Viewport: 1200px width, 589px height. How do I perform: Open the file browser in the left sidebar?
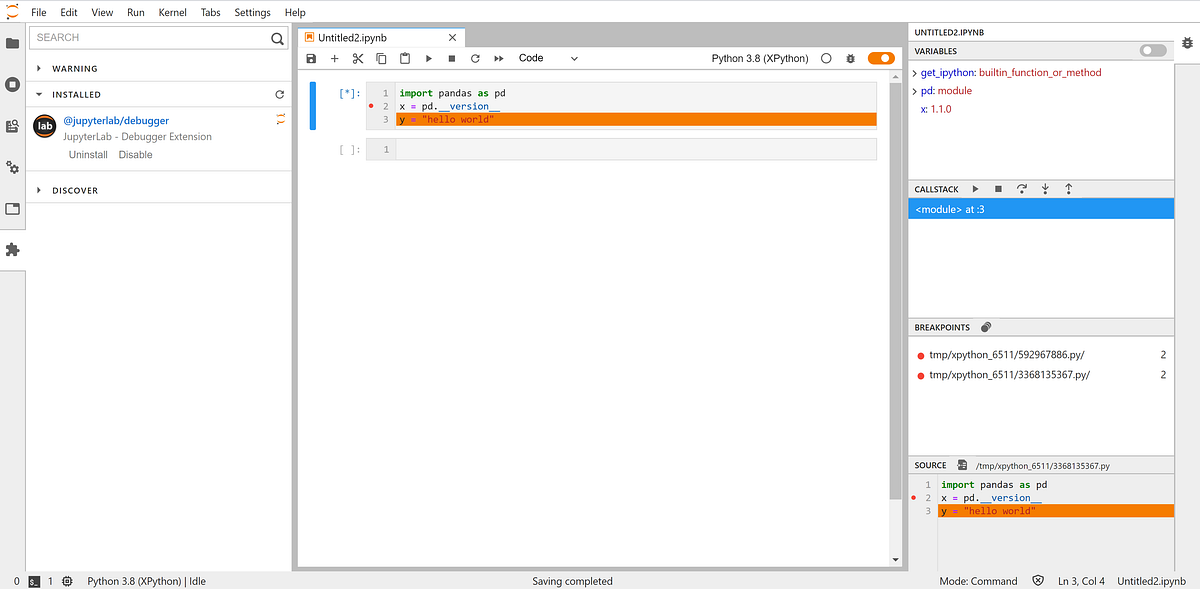pos(12,44)
